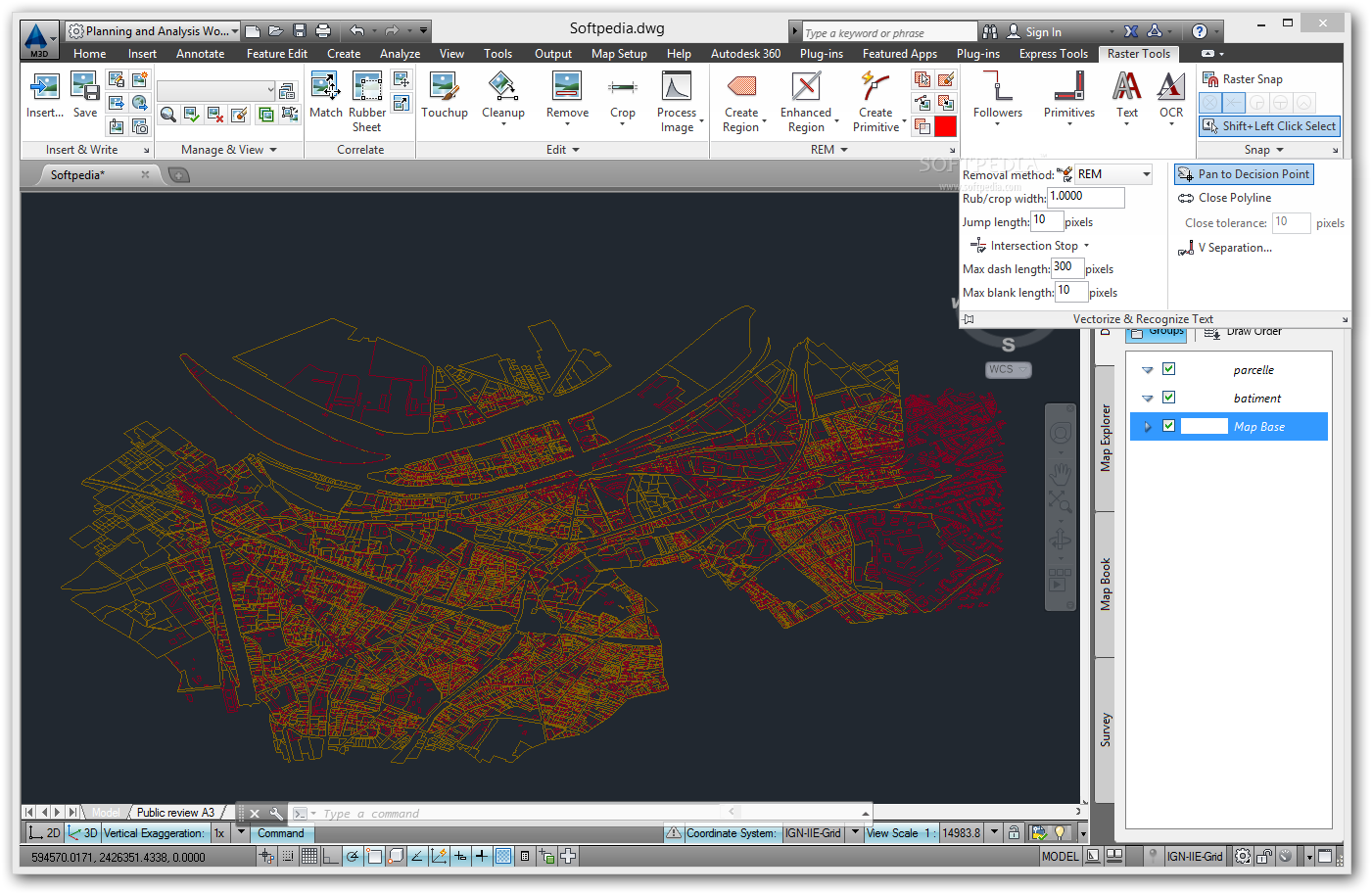
Task: Click the Max dash length input field
Action: tap(1065, 267)
